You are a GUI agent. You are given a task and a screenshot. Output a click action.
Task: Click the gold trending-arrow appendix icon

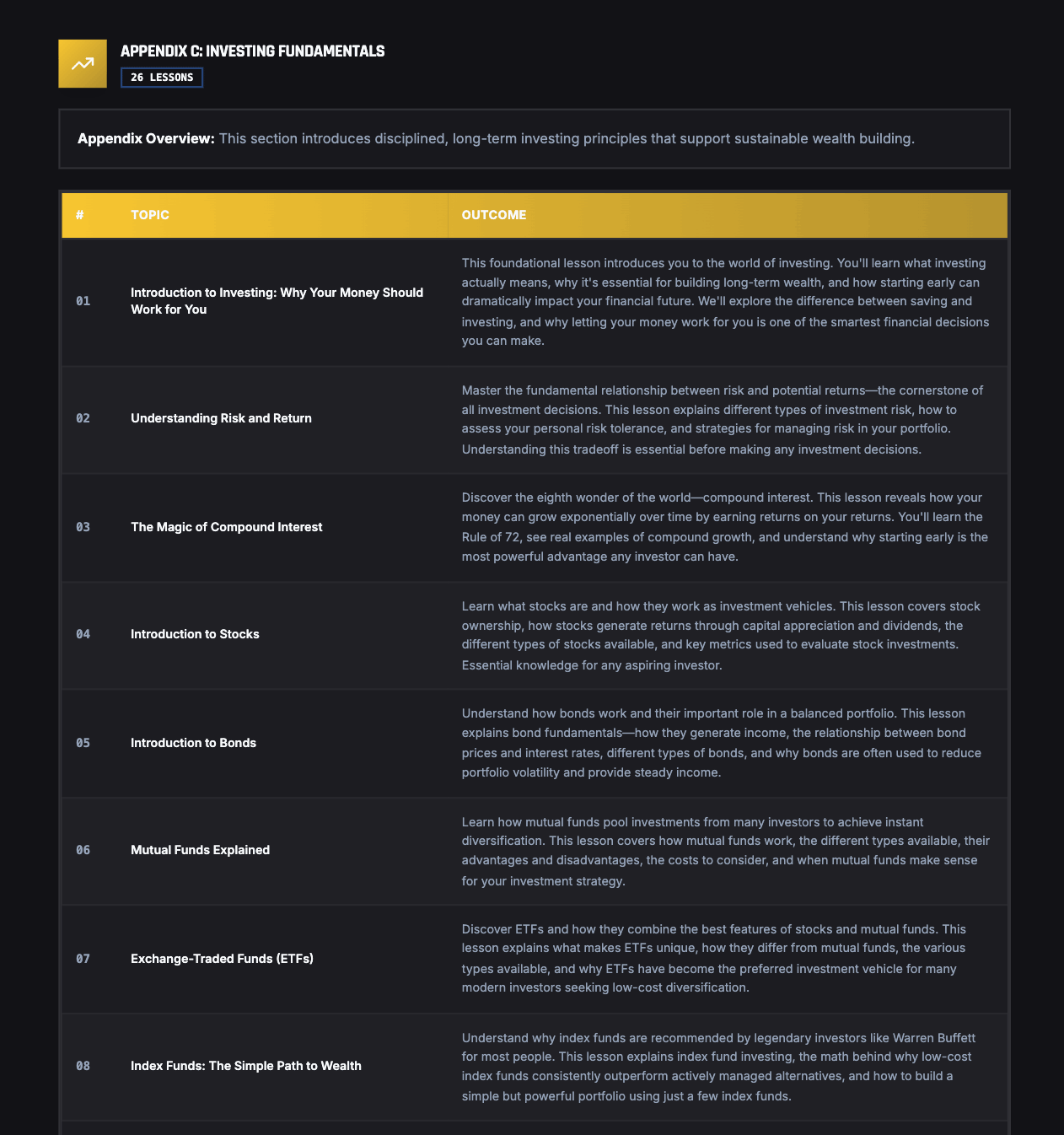tap(83, 63)
